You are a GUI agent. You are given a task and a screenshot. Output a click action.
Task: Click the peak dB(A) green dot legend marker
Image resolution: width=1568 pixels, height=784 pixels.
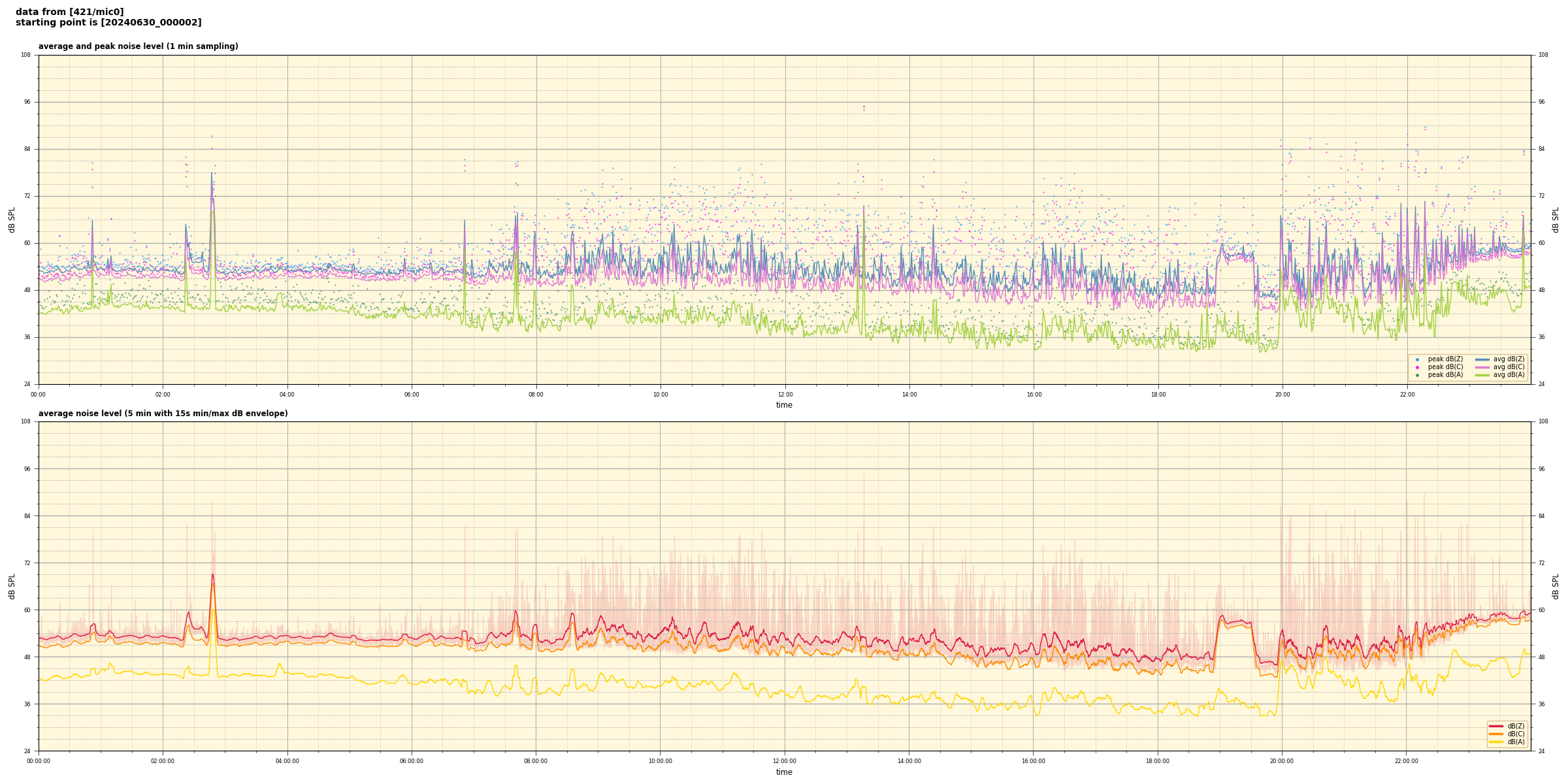click(x=1417, y=375)
